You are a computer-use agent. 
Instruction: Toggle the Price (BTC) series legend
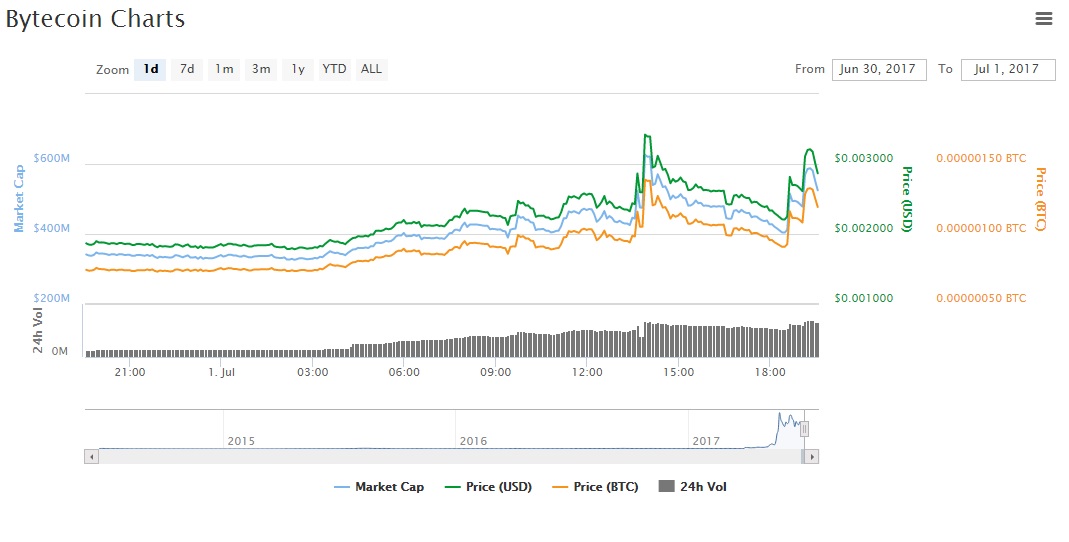(595, 487)
